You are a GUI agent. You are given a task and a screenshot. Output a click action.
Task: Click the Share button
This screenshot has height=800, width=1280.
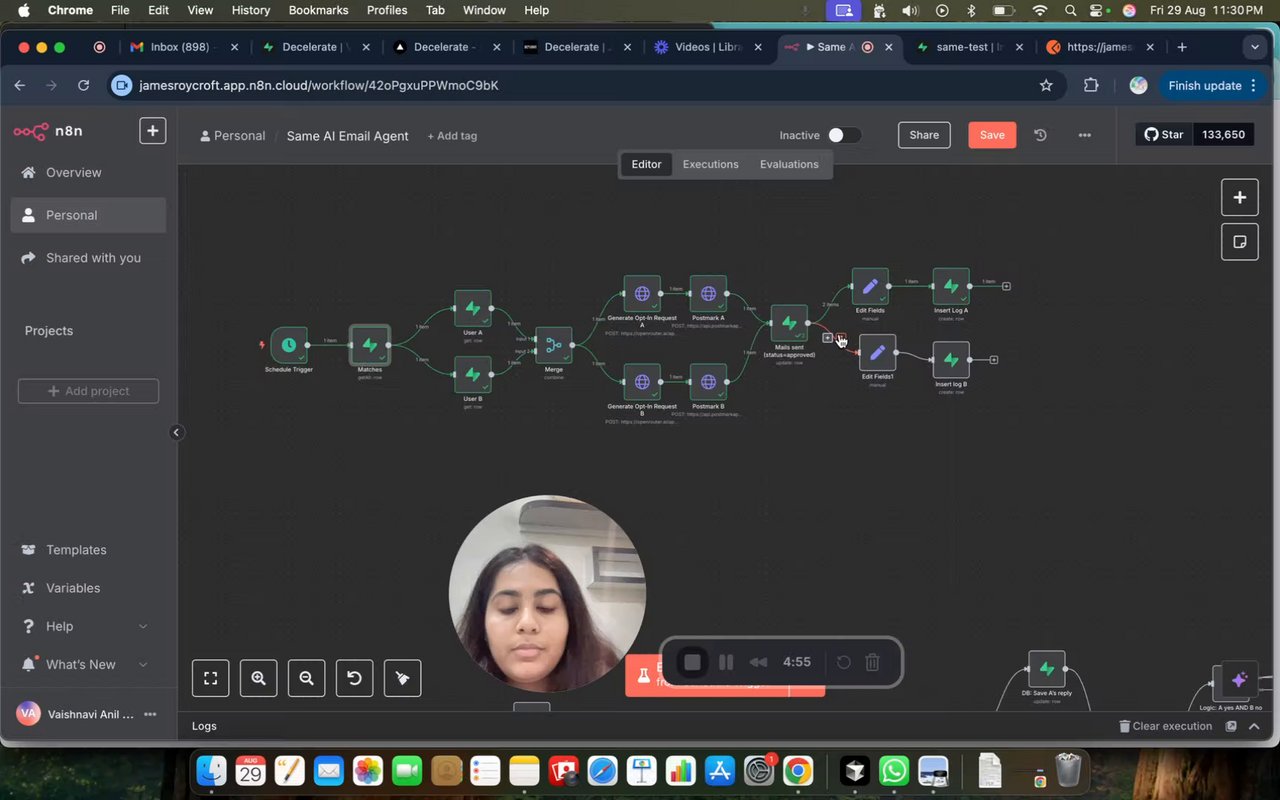(924, 135)
